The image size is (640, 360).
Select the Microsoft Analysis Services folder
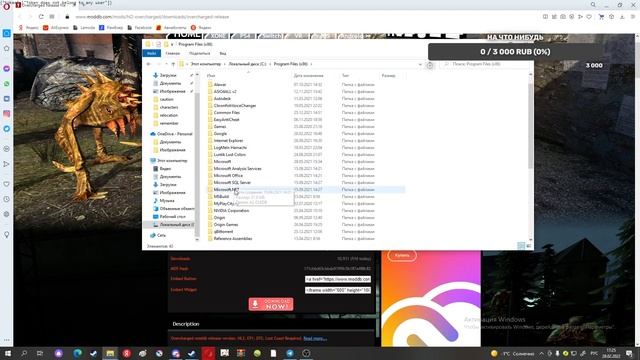(x=238, y=169)
